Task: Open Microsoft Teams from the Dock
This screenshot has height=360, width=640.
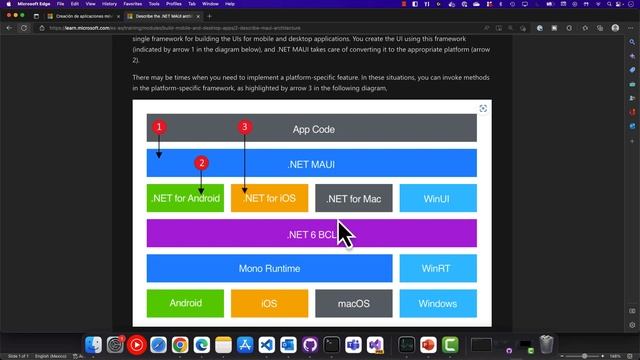Action: [353, 345]
